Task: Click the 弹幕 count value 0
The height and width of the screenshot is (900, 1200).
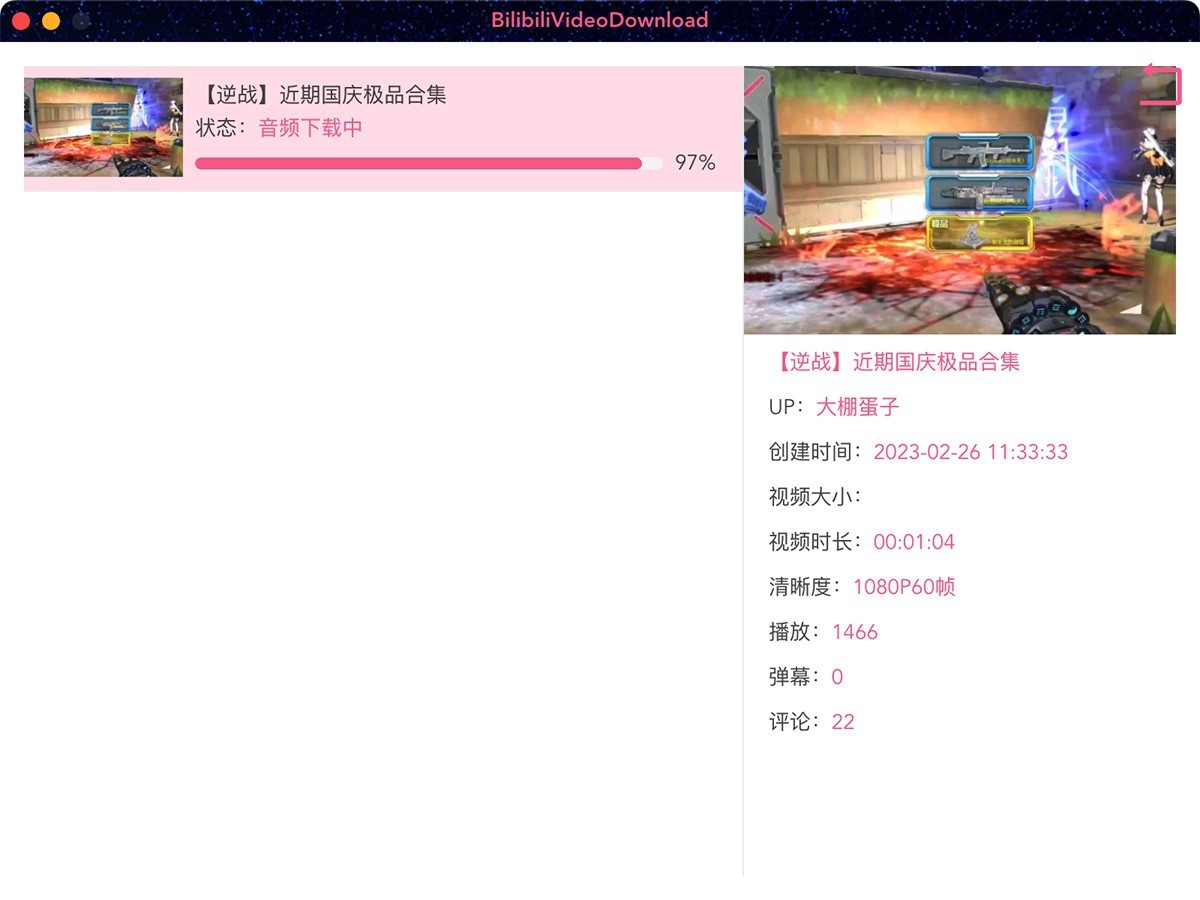Action: tap(837, 677)
